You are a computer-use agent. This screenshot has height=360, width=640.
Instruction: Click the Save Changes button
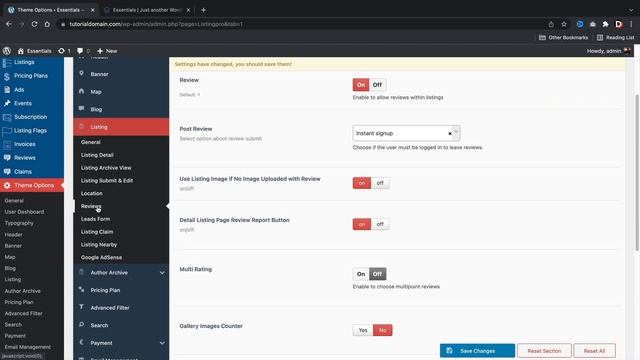click(x=477, y=351)
